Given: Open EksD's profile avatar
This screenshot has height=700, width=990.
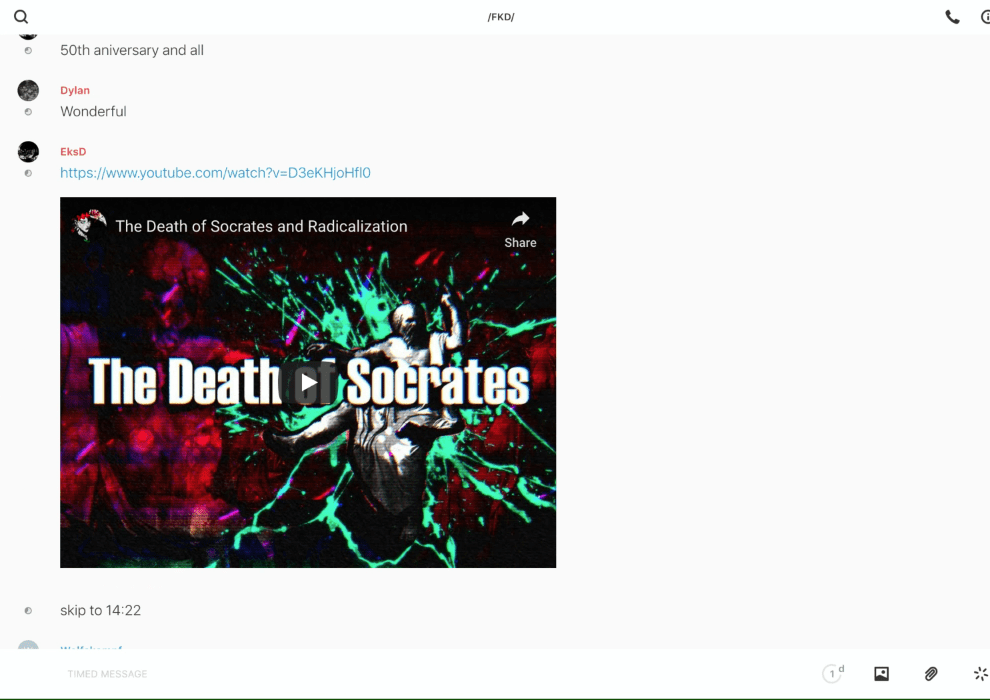Looking at the screenshot, I should click(28, 152).
